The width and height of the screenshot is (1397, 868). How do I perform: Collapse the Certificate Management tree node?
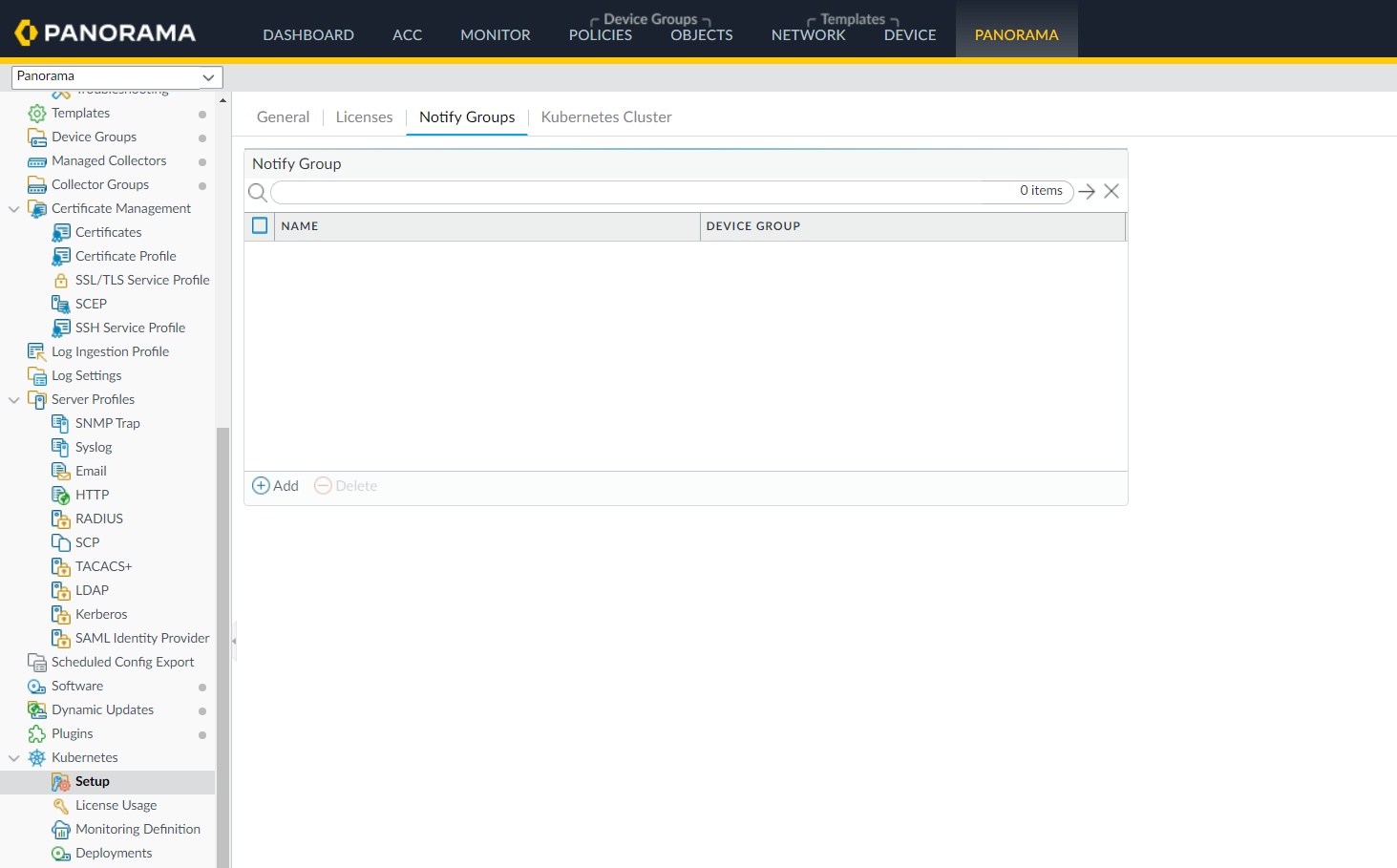pos(13,209)
